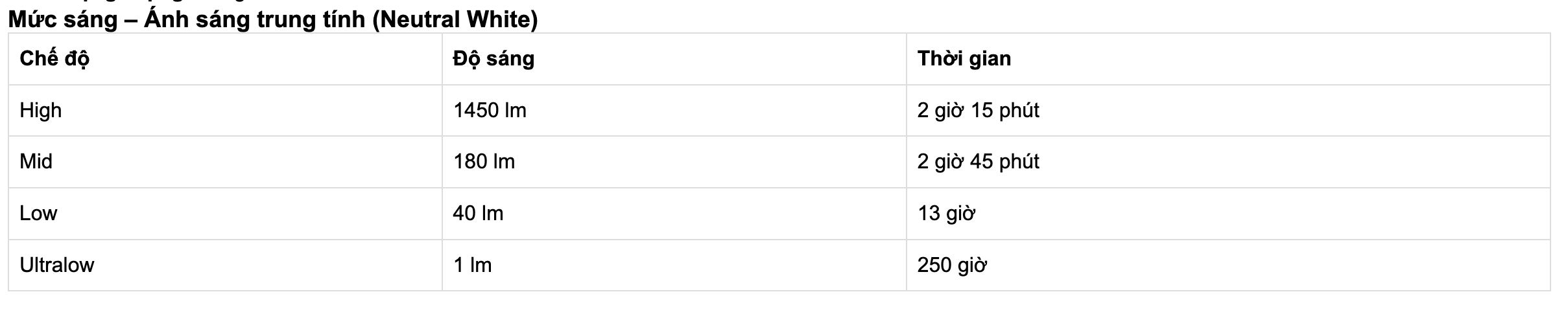Click the '1 lm' brightness cell
The height and width of the screenshot is (316, 1568).
(x=472, y=265)
